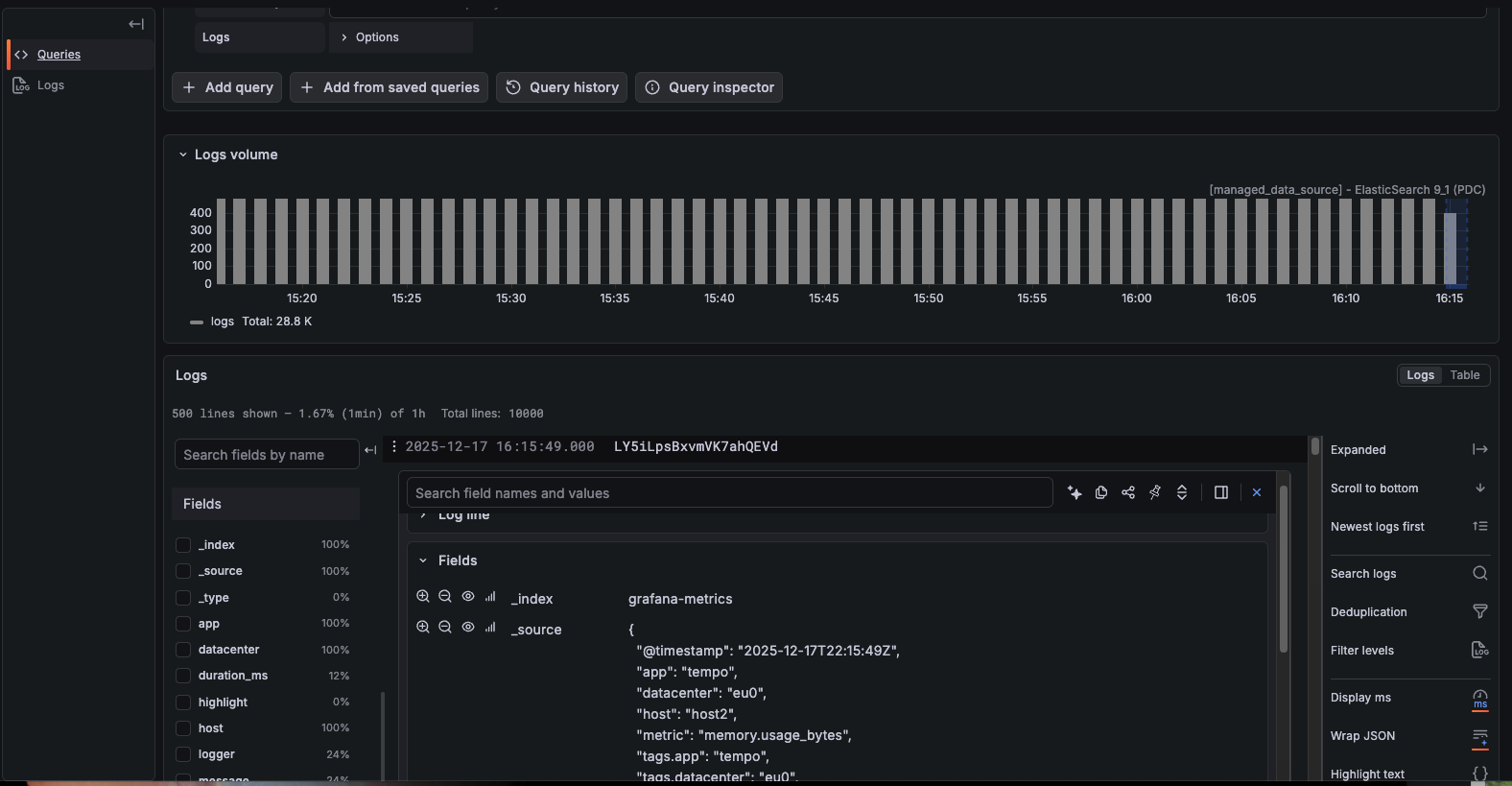Click Add from saved queries

[x=390, y=87]
